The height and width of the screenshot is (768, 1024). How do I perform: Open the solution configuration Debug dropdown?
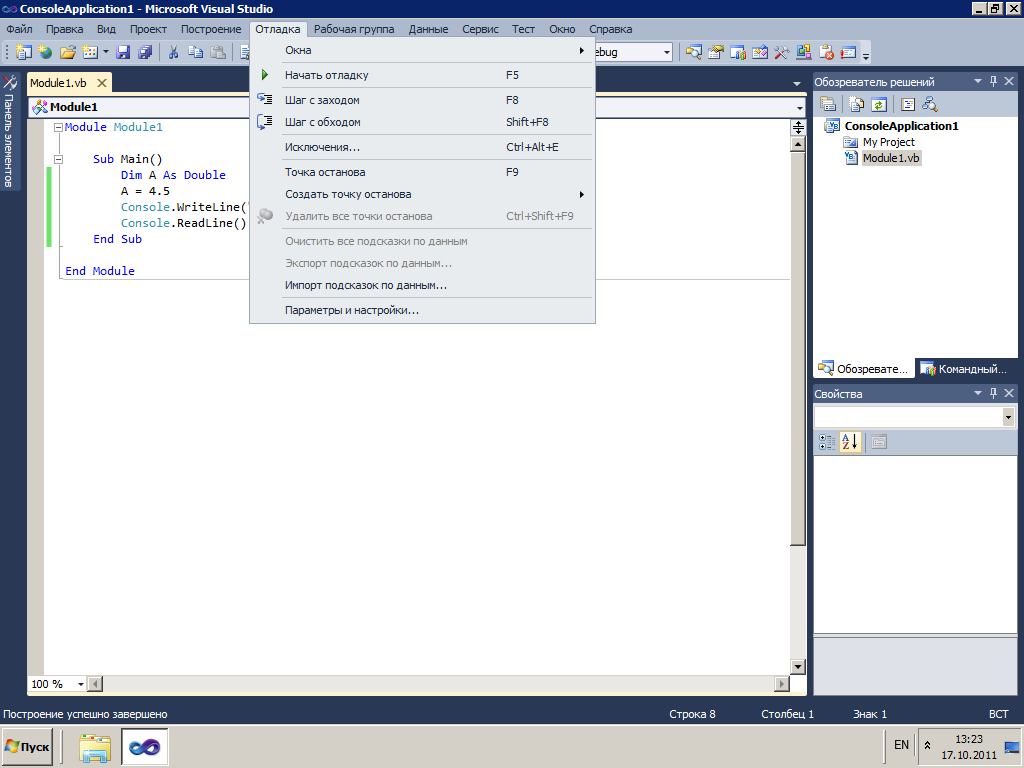[x=666, y=52]
